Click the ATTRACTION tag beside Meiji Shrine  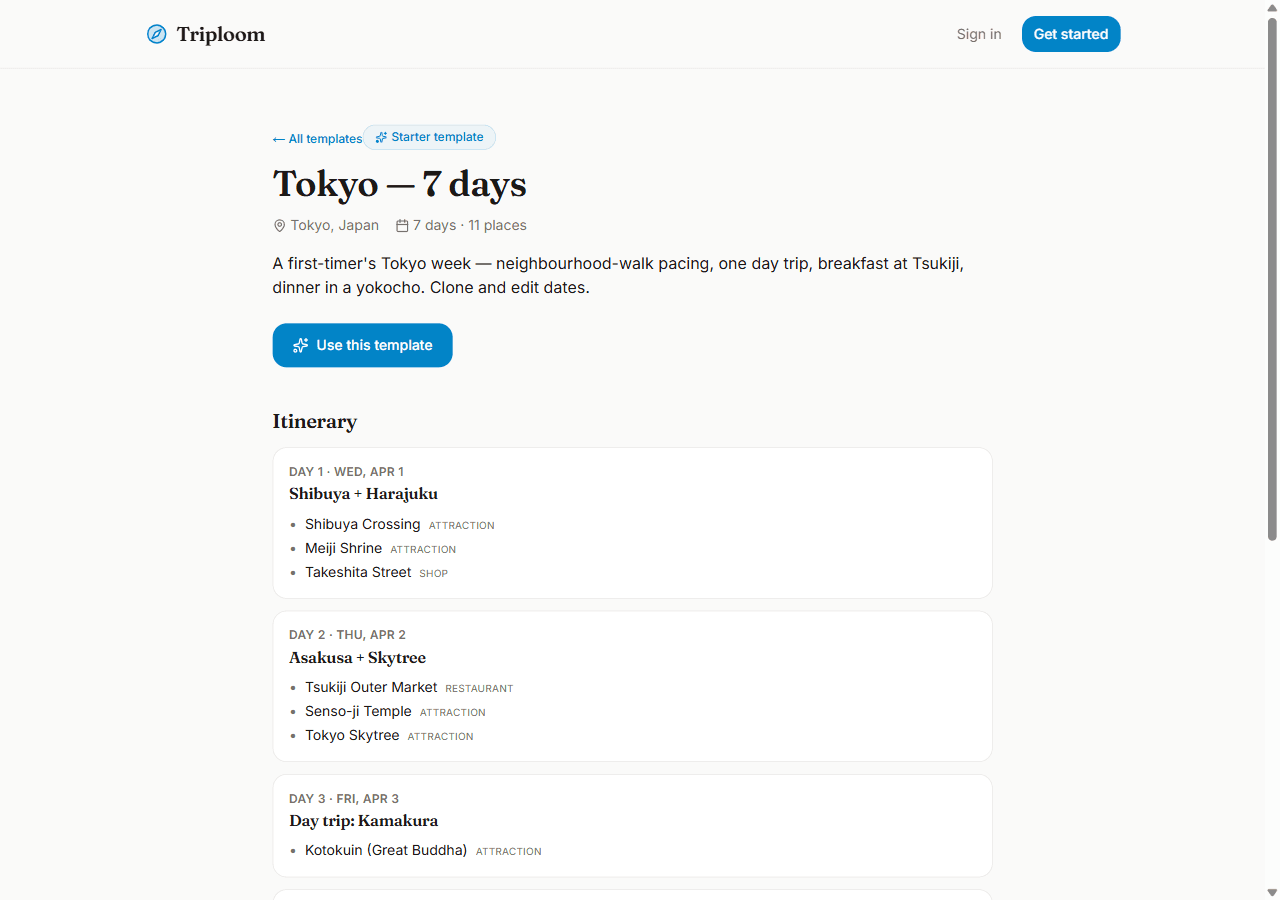coord(423,550)
